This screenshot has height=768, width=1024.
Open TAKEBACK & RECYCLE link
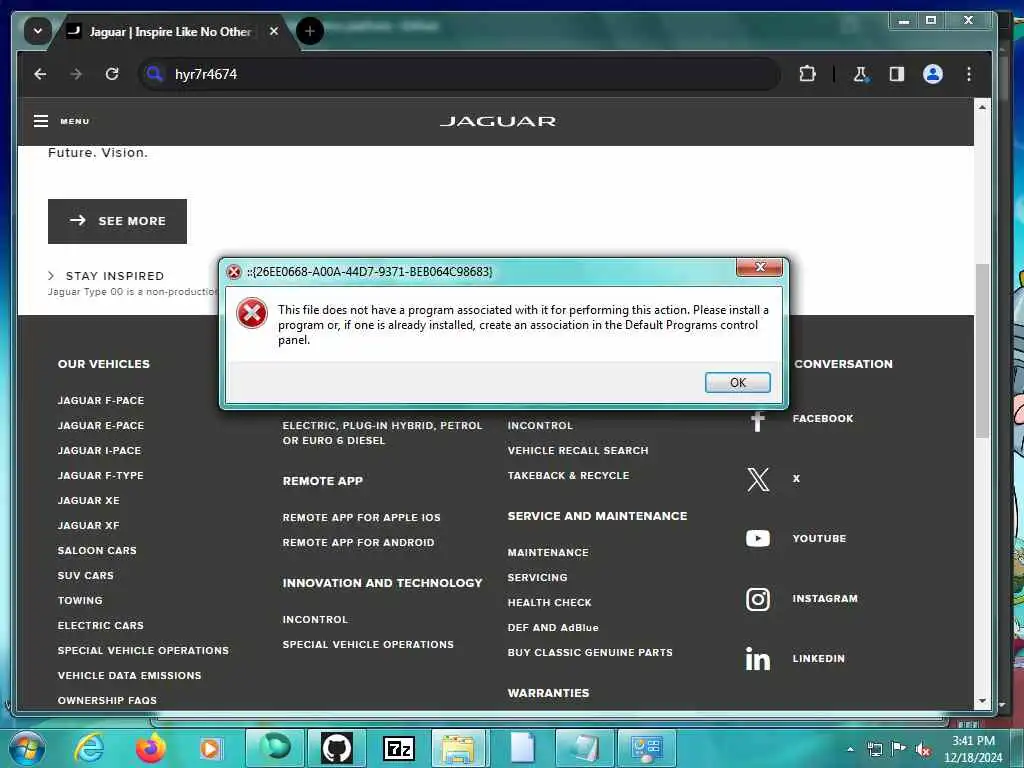coord(568,475)
